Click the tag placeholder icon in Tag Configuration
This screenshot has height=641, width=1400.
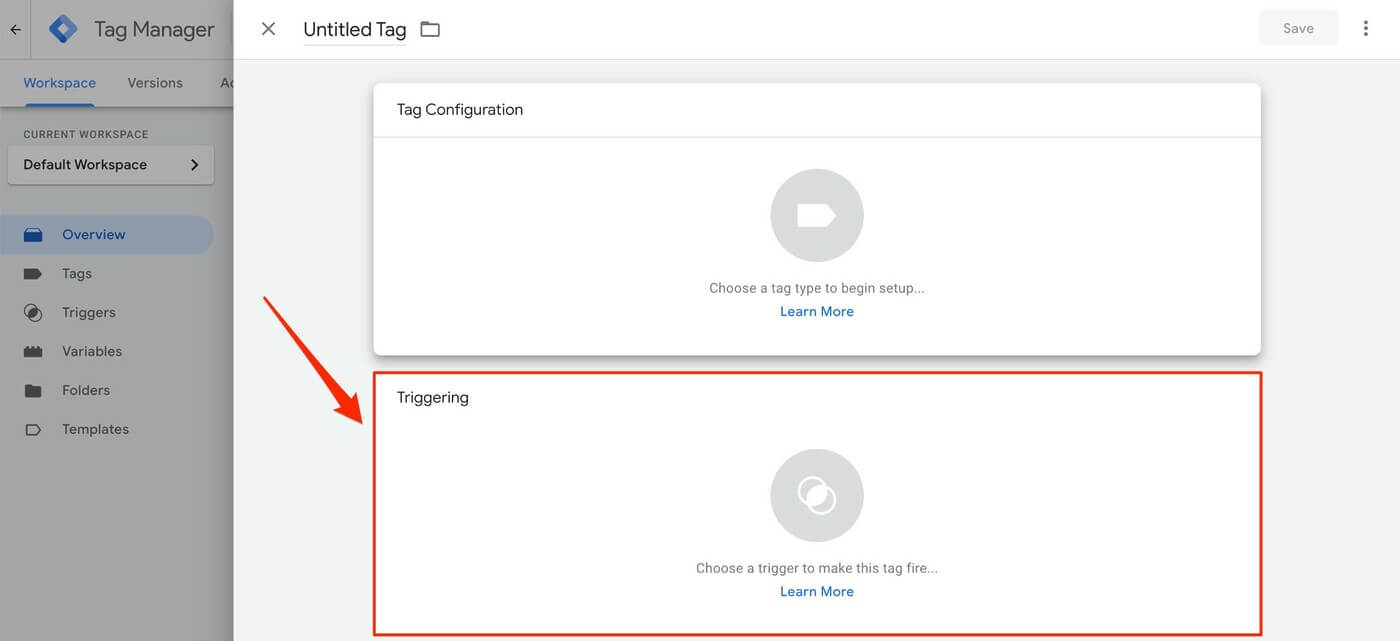pyautogui.click(x=817, y=214)
